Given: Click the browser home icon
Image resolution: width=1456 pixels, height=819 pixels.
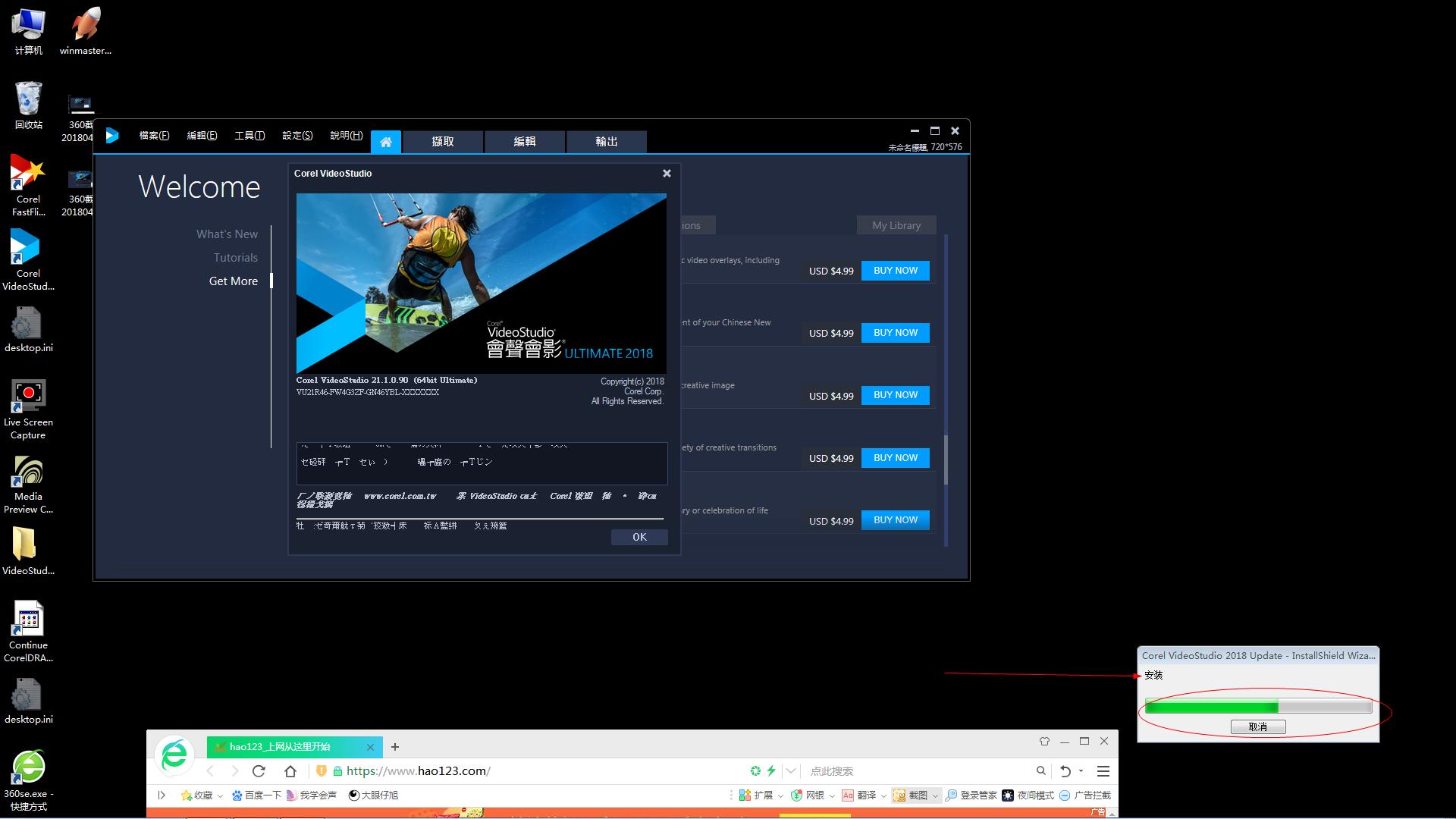Looking at the screenshot, I should 290,771.
